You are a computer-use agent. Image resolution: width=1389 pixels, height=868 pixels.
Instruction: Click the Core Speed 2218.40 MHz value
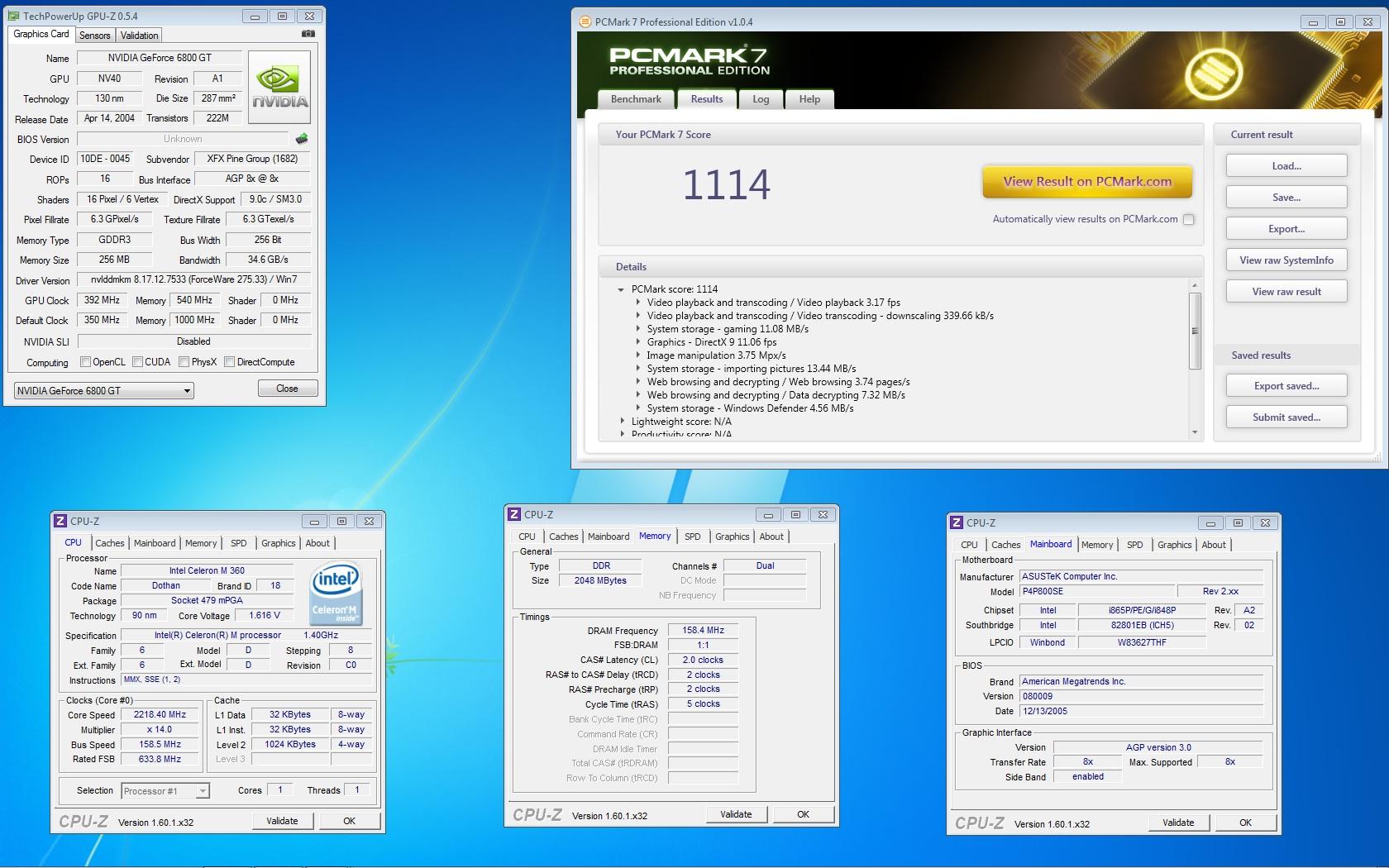[160, 715]
